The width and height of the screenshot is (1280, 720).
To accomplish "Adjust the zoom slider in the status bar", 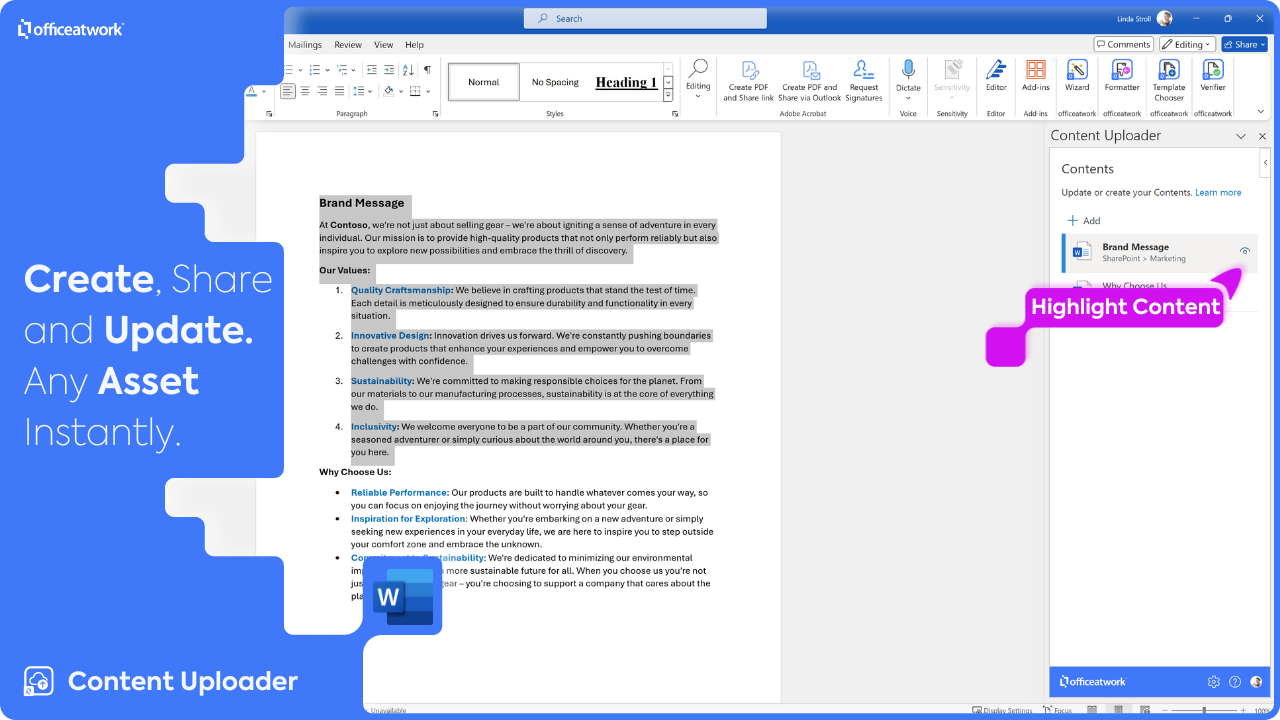I will (1205, 710).
